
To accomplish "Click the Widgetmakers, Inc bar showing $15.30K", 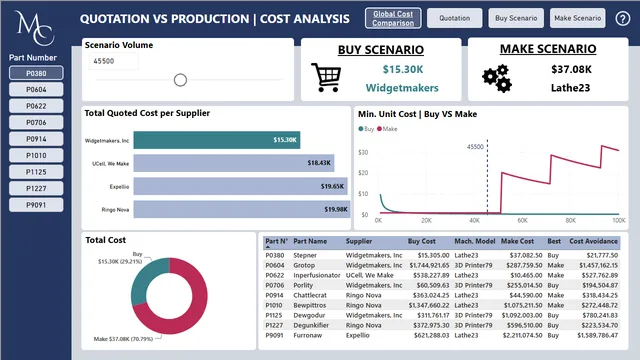I will (x=217, y=140).
